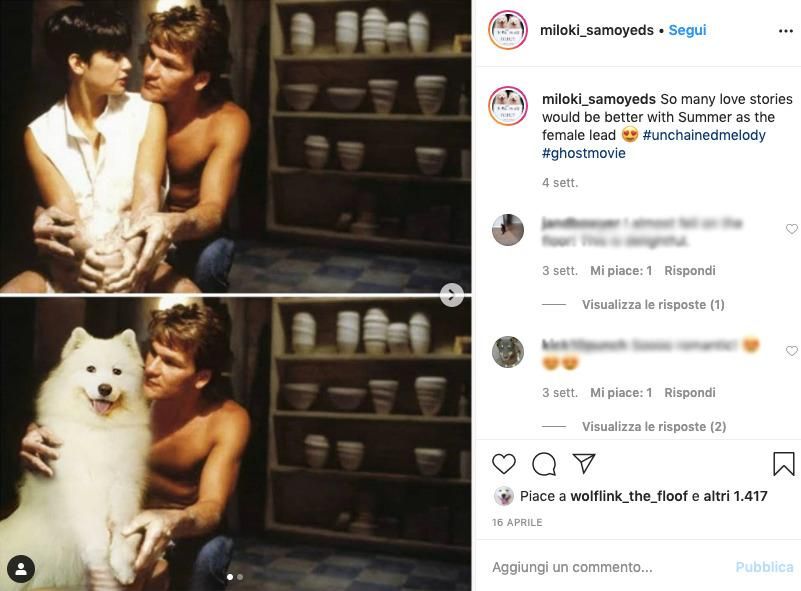801x591 pixels.
Task: Click Segui to follow miloki_samoyeds
Action: pos(687,30)
